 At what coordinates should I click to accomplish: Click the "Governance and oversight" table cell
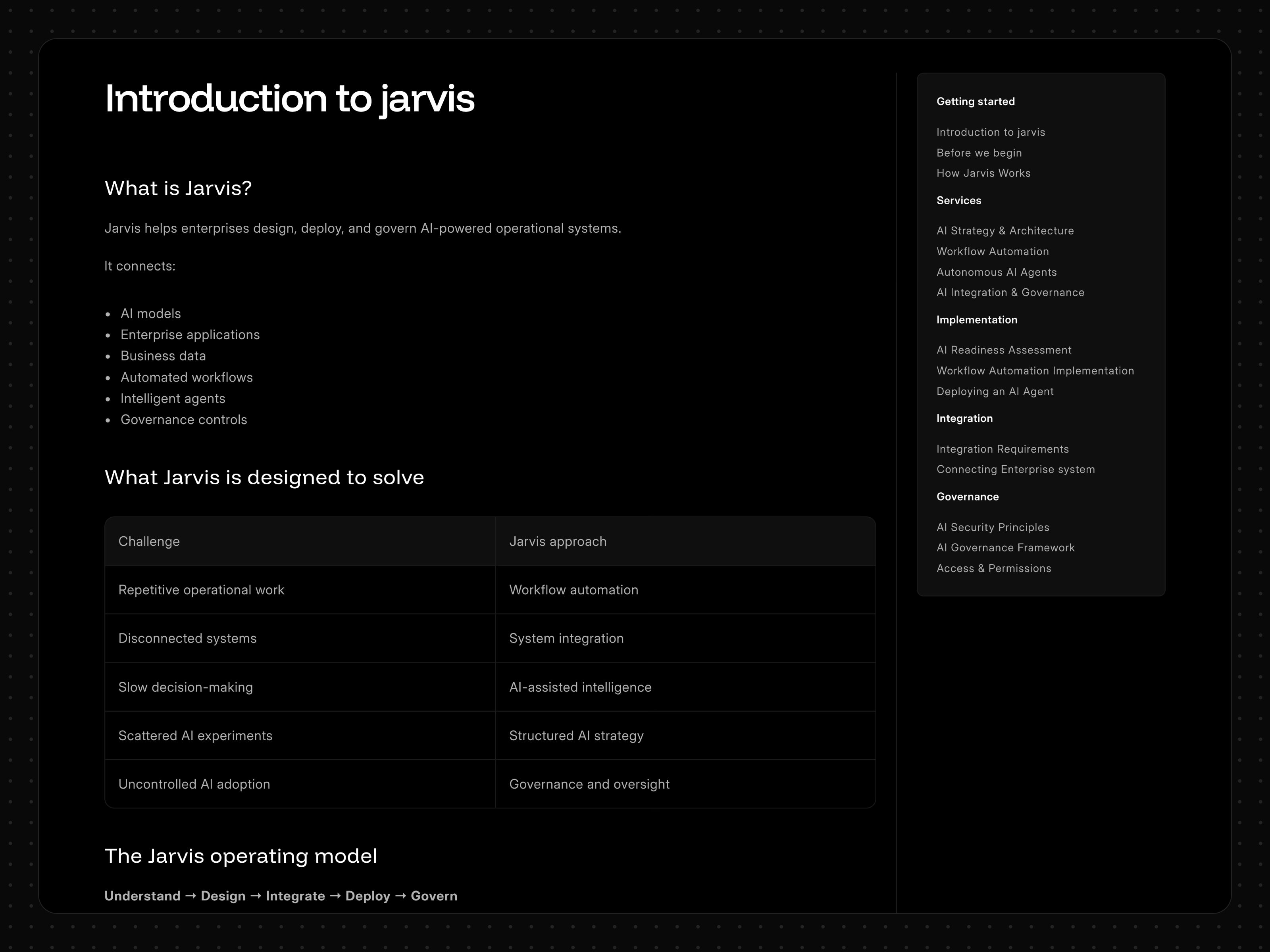[x=685, y=784]
